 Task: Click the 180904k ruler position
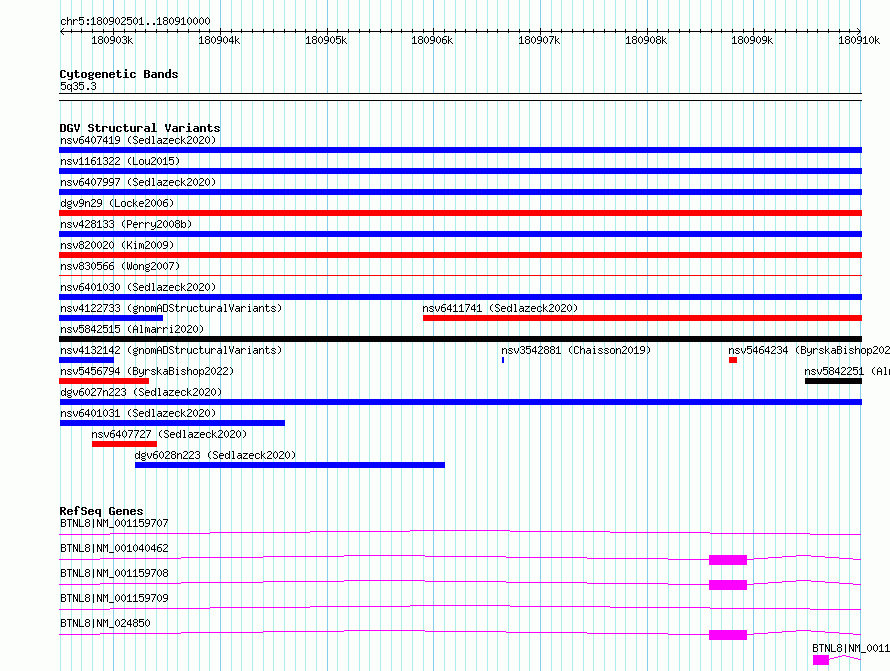(219, 40)
